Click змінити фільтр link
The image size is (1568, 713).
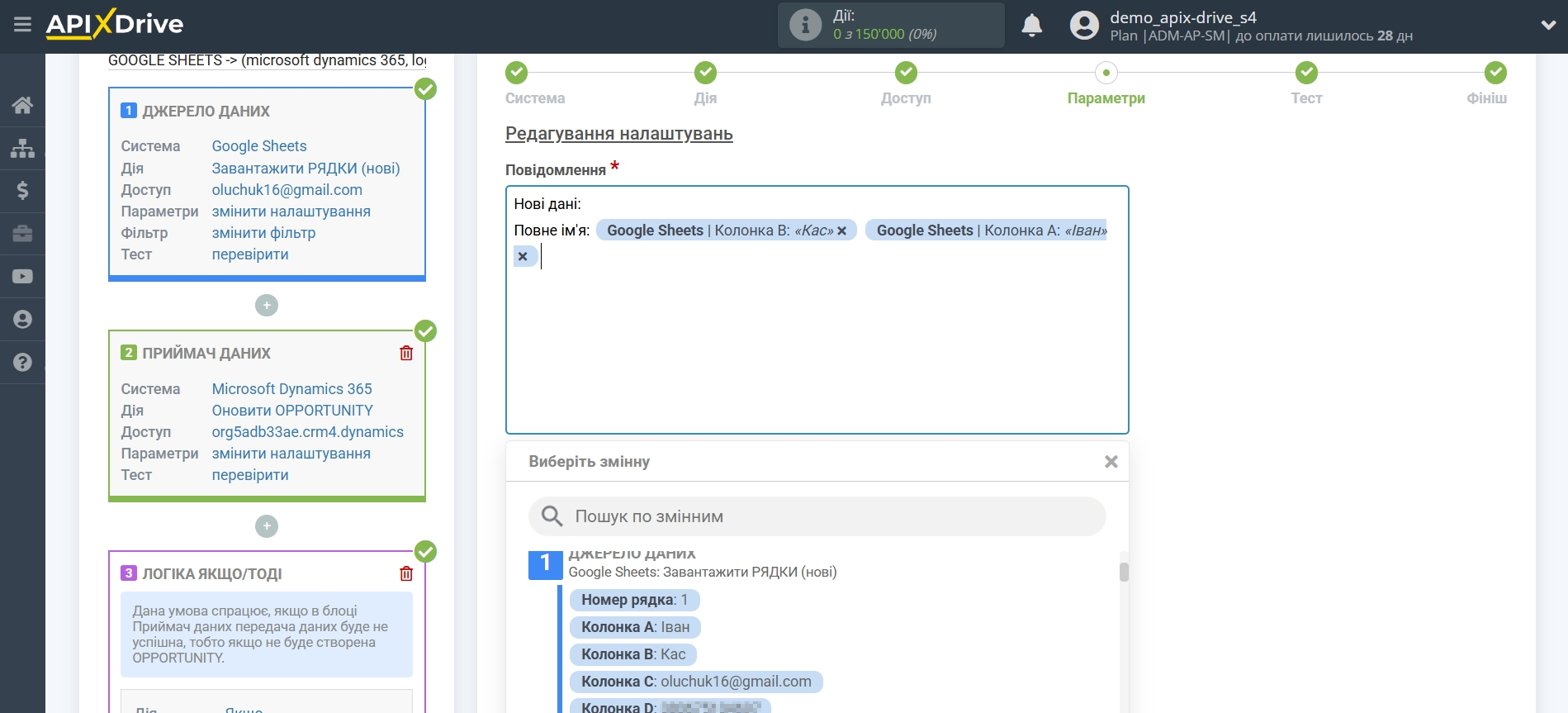click(x=263, y=233)
